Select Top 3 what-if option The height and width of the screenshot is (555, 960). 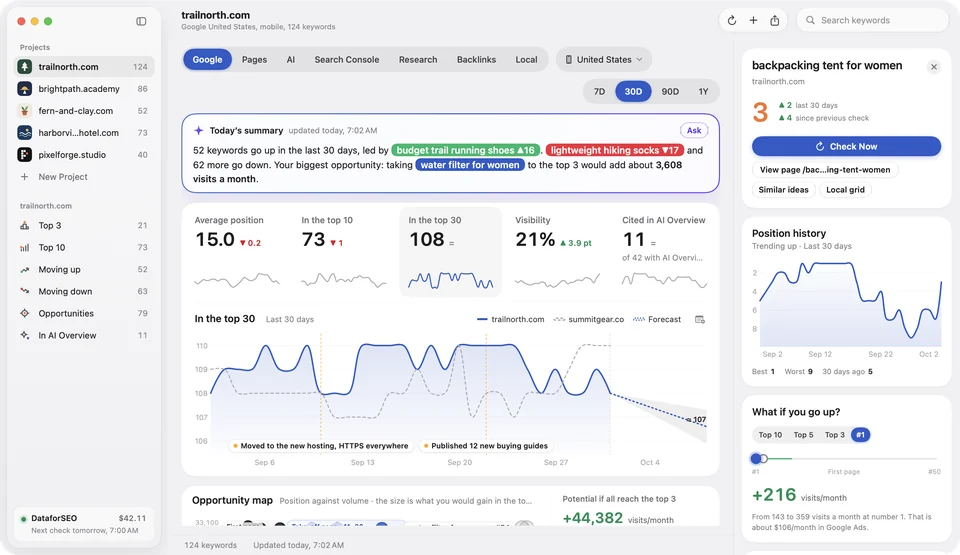click(834, 435)
